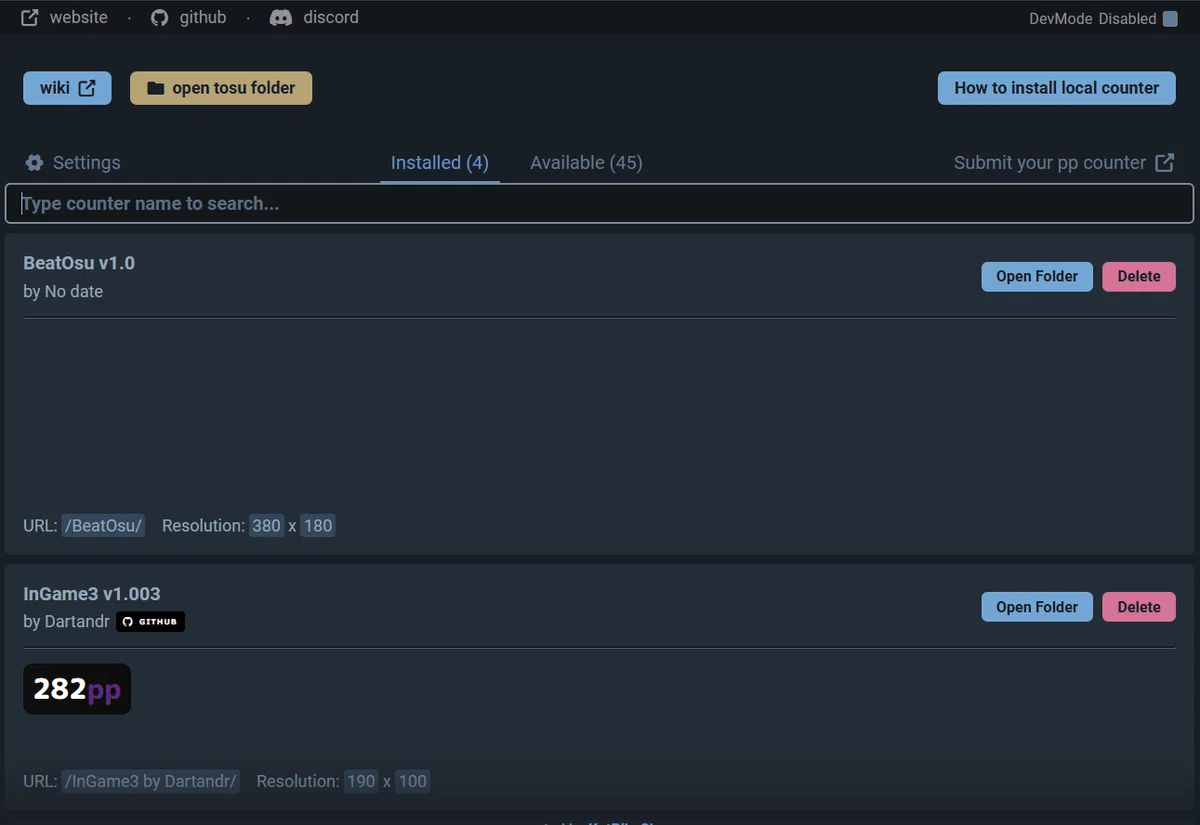
Task: Open Folder for BeatOsu counter
Action: [x=1037, y=277]
